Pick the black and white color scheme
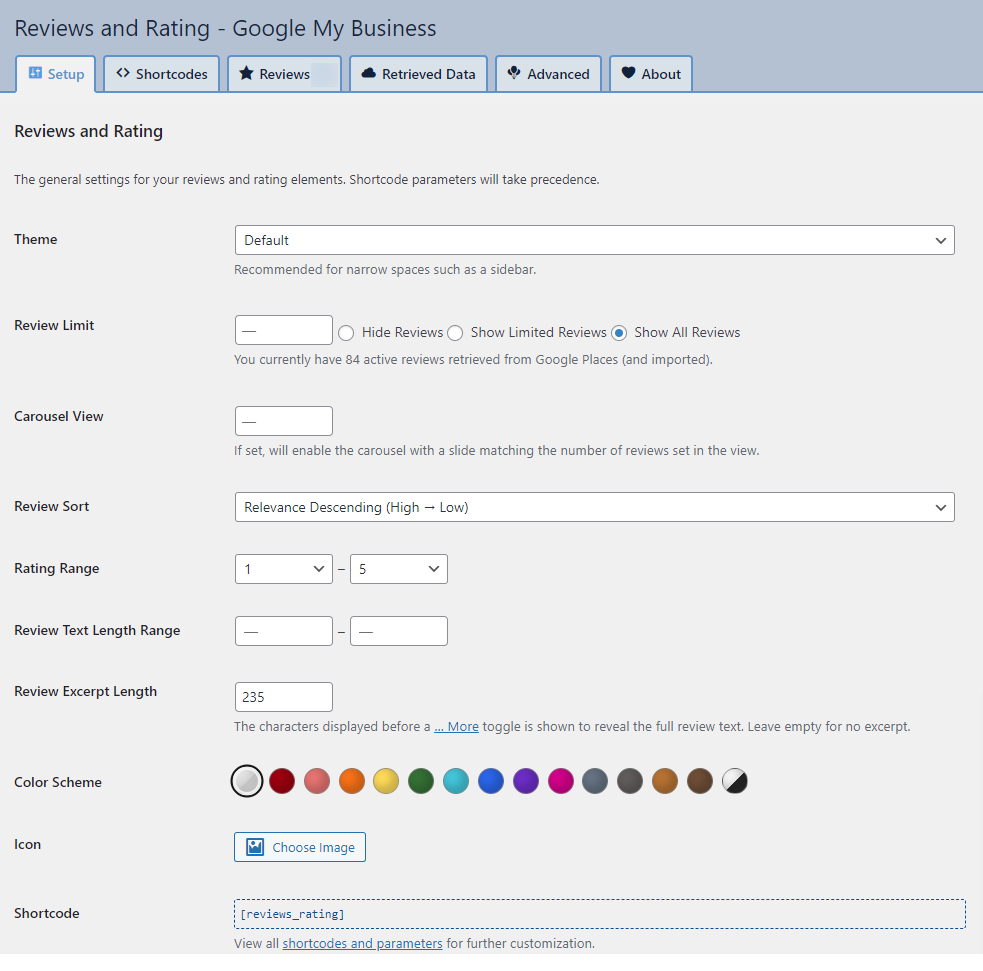983x971 pixels. pos(735,781)
